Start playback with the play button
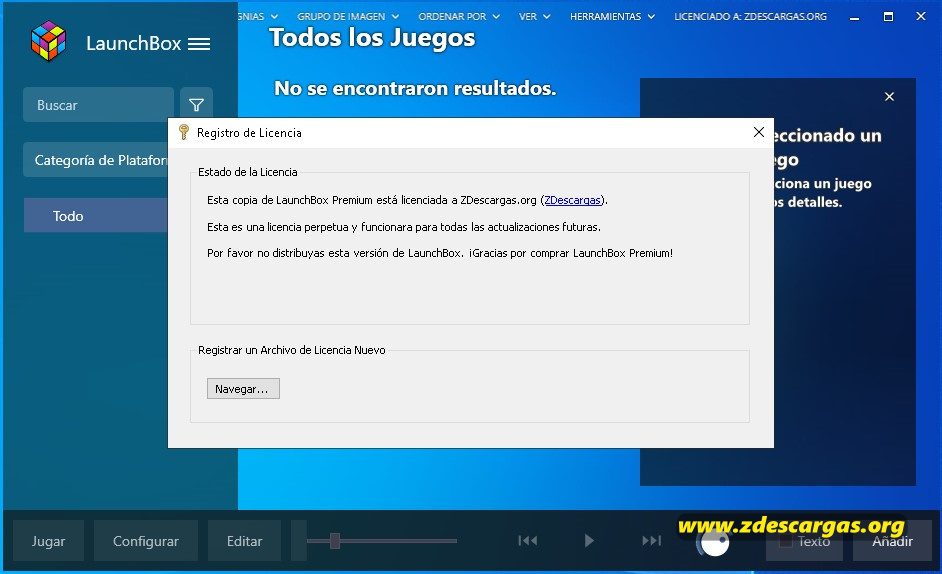Viewport: 942px width, 574px height. tap(589, 541)
